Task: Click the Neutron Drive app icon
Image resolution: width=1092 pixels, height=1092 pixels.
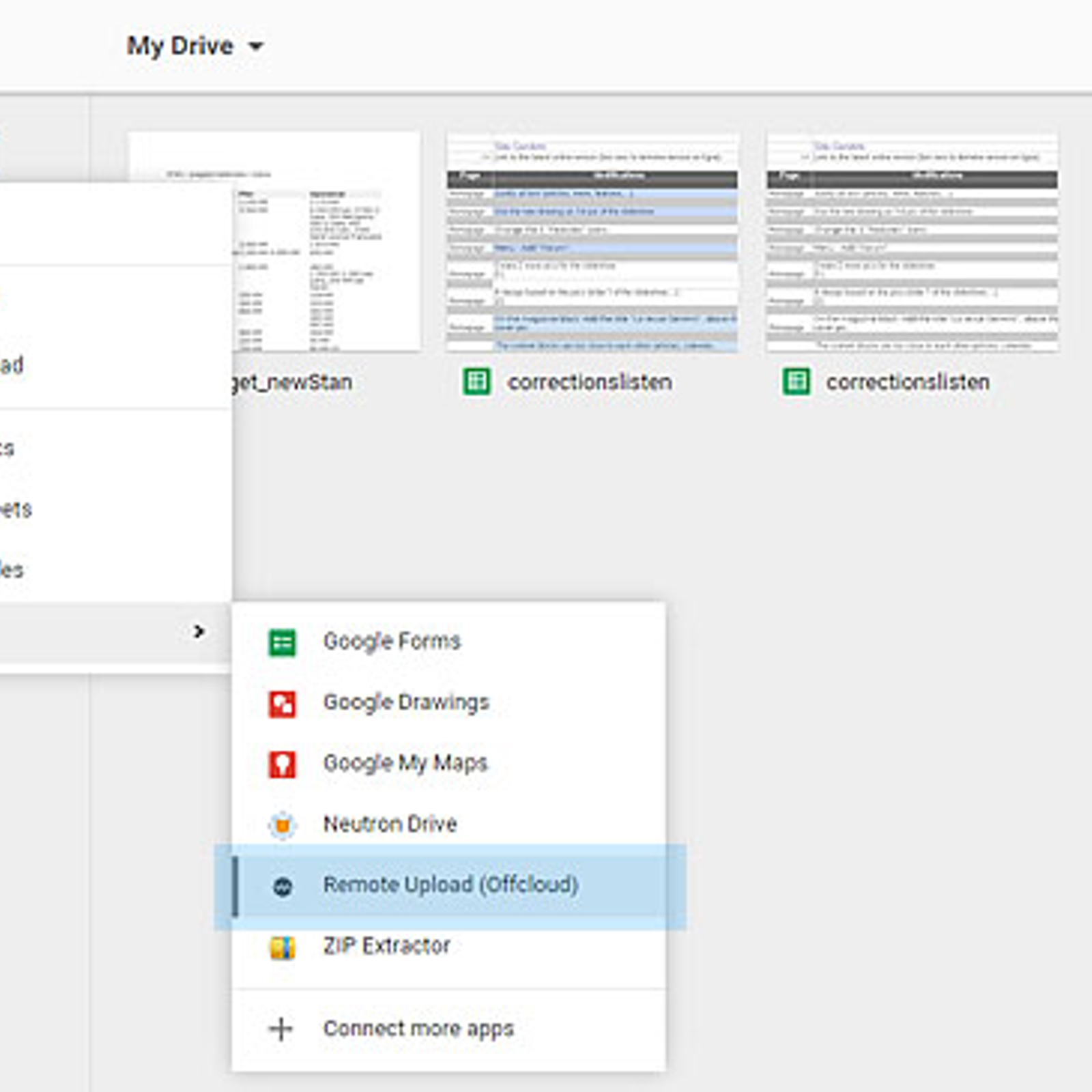Action: pyautogui.click(x=282, y=825)
